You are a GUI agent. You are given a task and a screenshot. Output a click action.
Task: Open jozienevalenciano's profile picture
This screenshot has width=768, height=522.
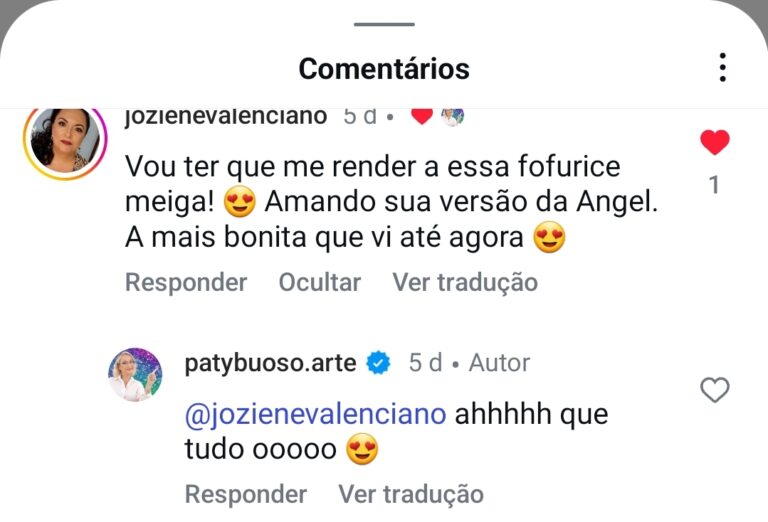click(x=65, y=140)
